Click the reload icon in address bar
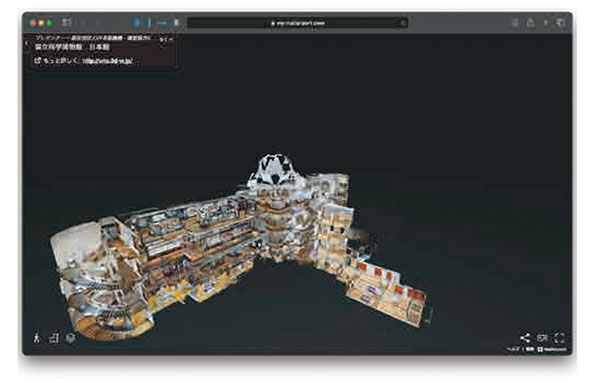Image resolution: width=594 pixels, height=379 pixels. pyautogui.click(x=403, y=23)
